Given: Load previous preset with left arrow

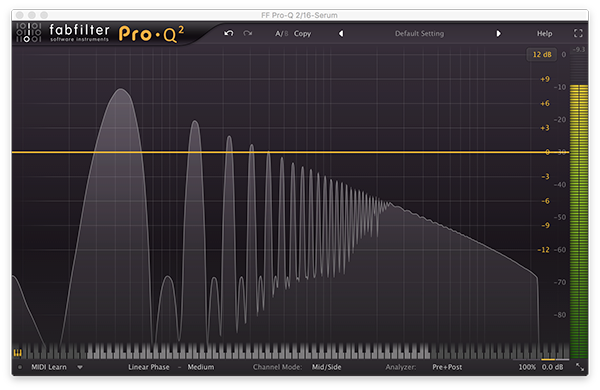Looking at the screenshot, I should coord(341,34).
